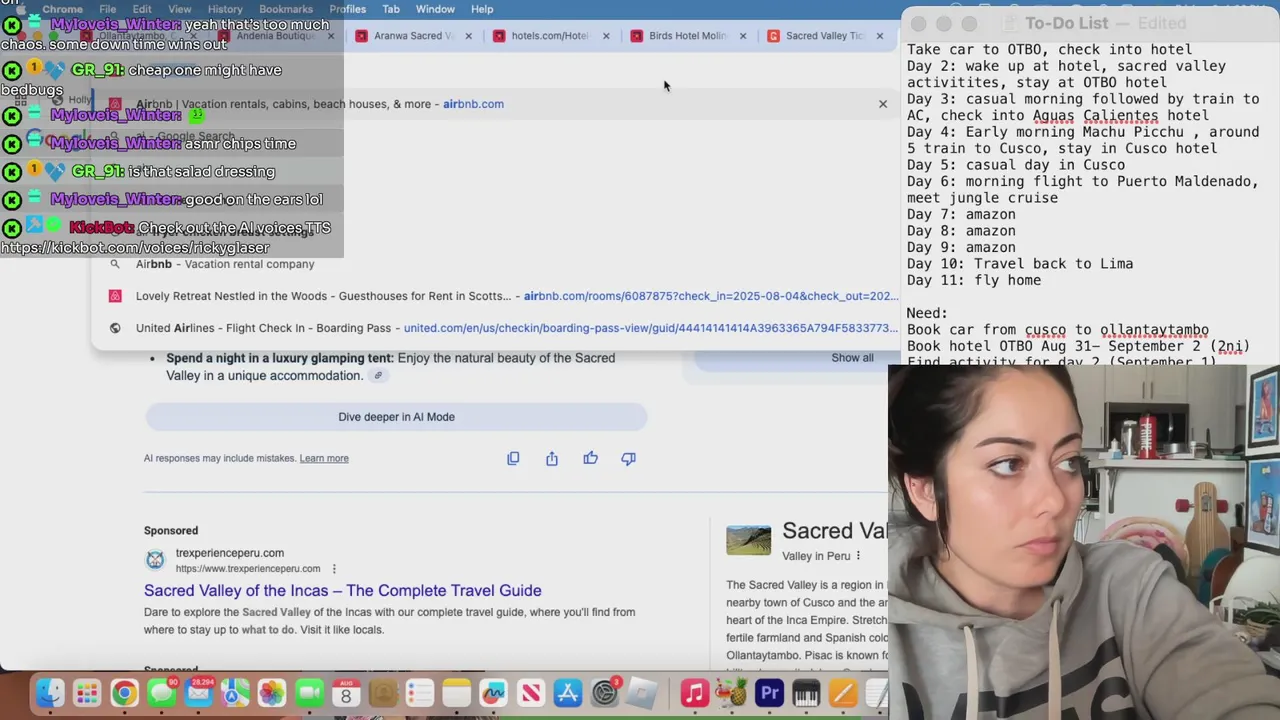This screenshot has height=720, width=1280.
Task: Open Messages from the Dock
Action: pos(161,693)
